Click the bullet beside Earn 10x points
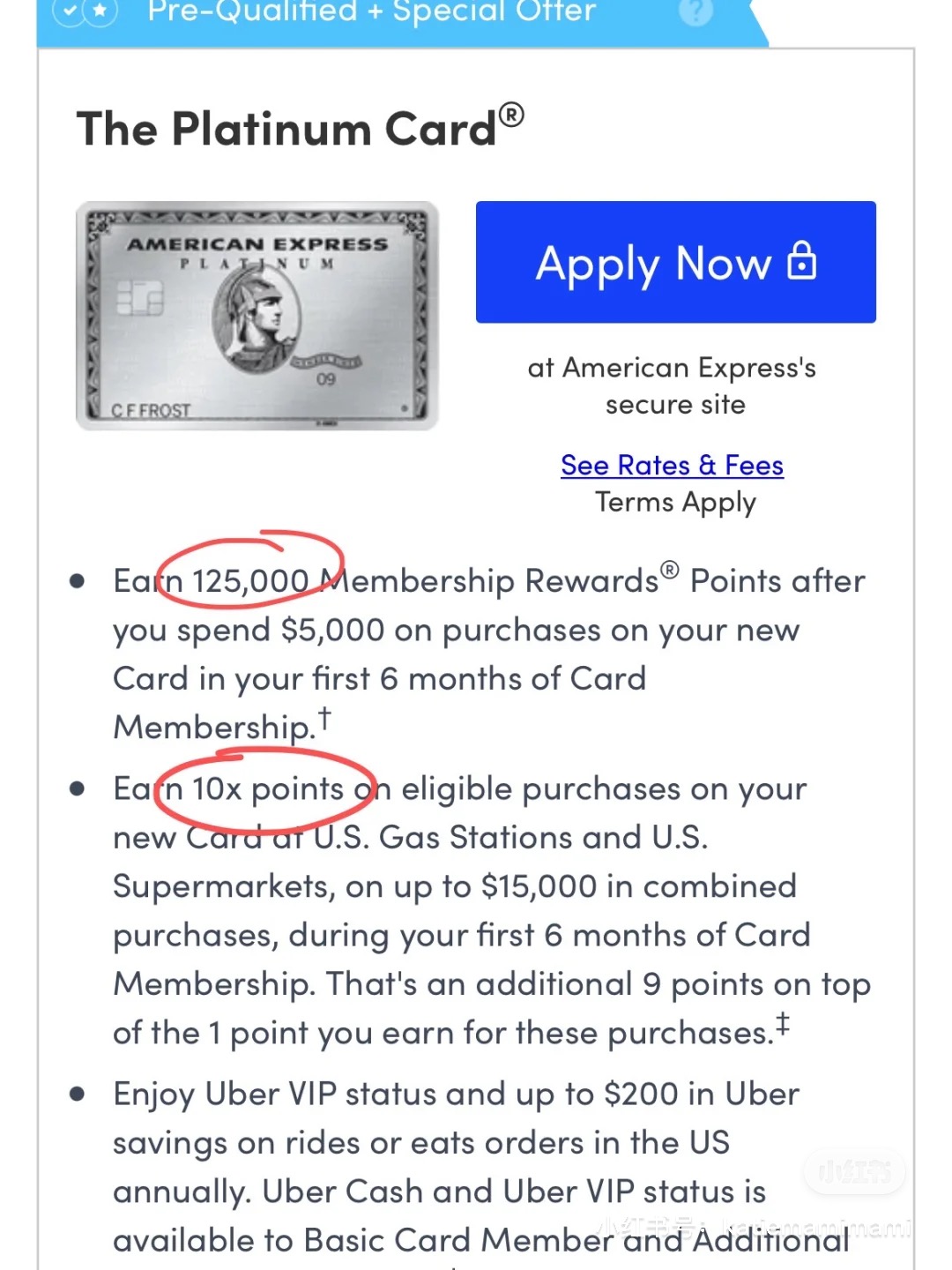Image resolution: width=952 pixels, height=1270 pixels. [x=78, y=789]
